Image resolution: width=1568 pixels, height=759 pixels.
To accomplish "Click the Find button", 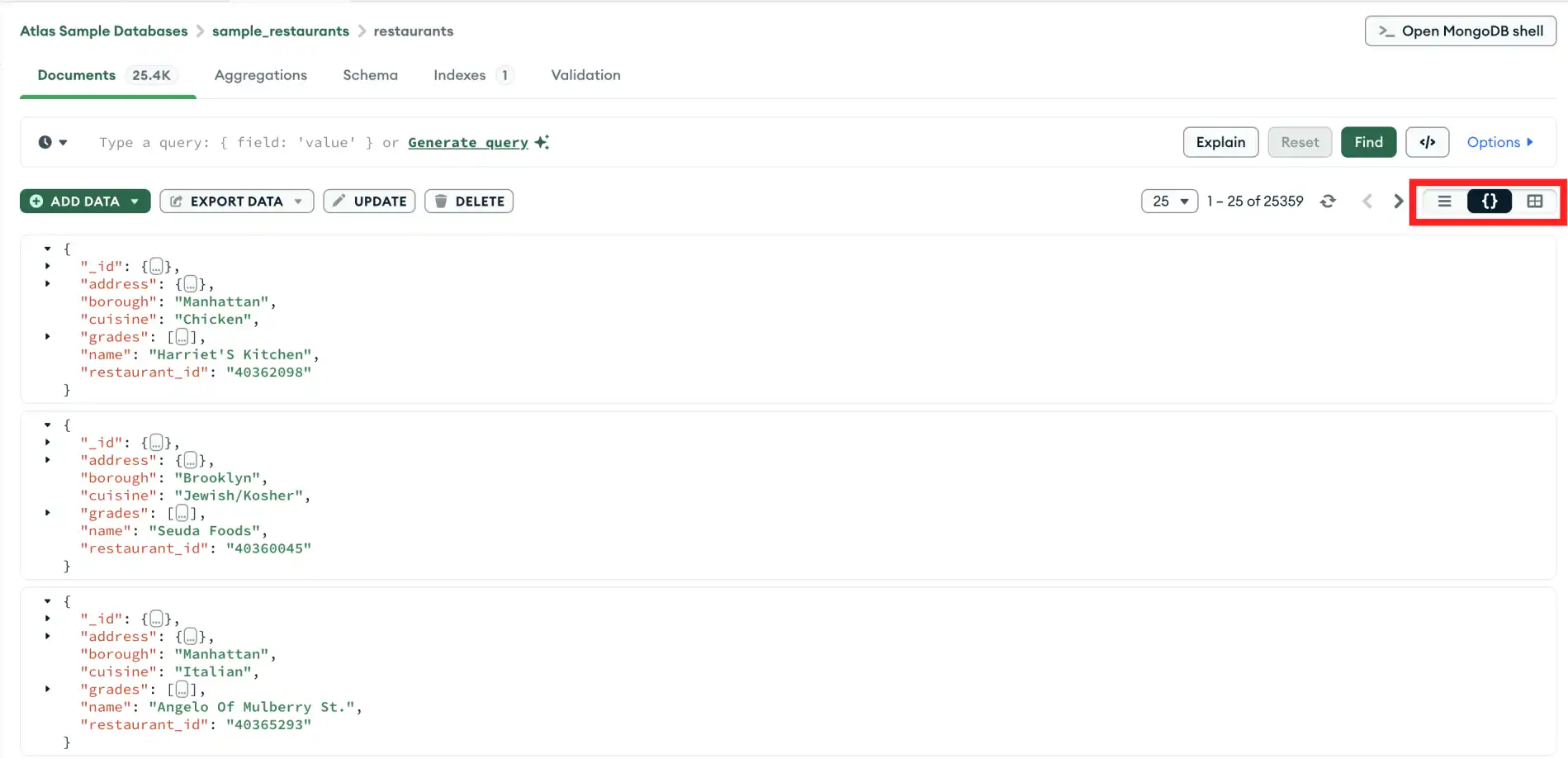I will pos(1368,142).
